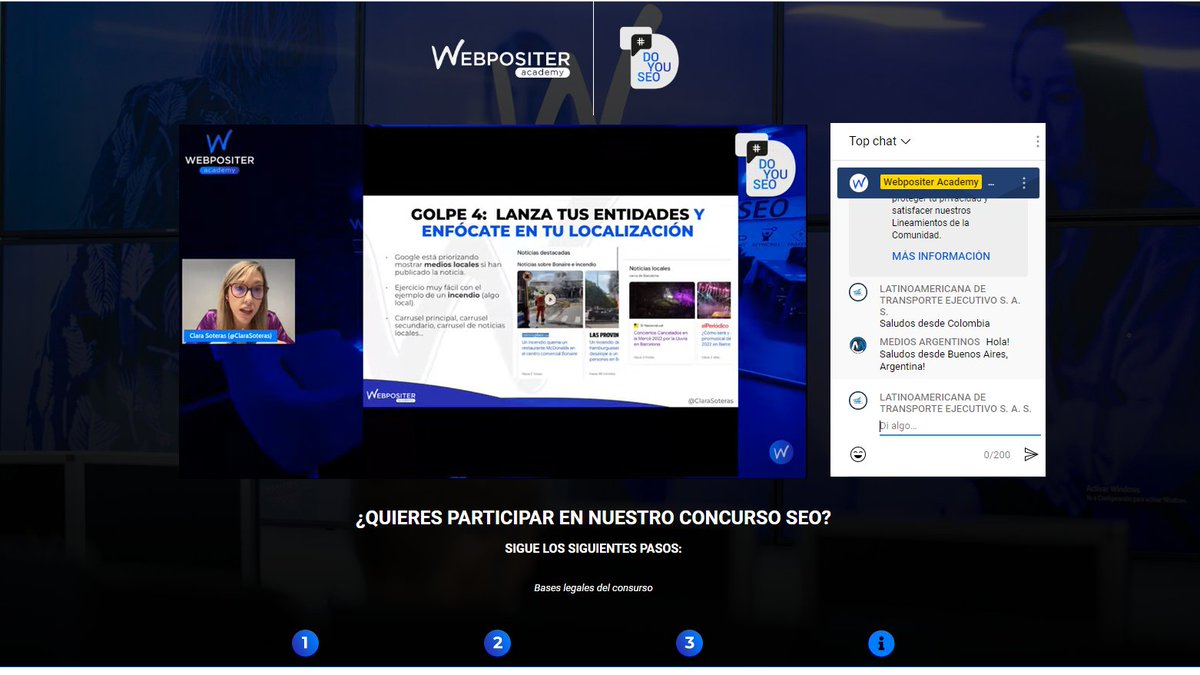This screenshot has height=675, width=1200.
Task: Follow the MÁS INFORMACIÓN link
Action: pos(941,256)
